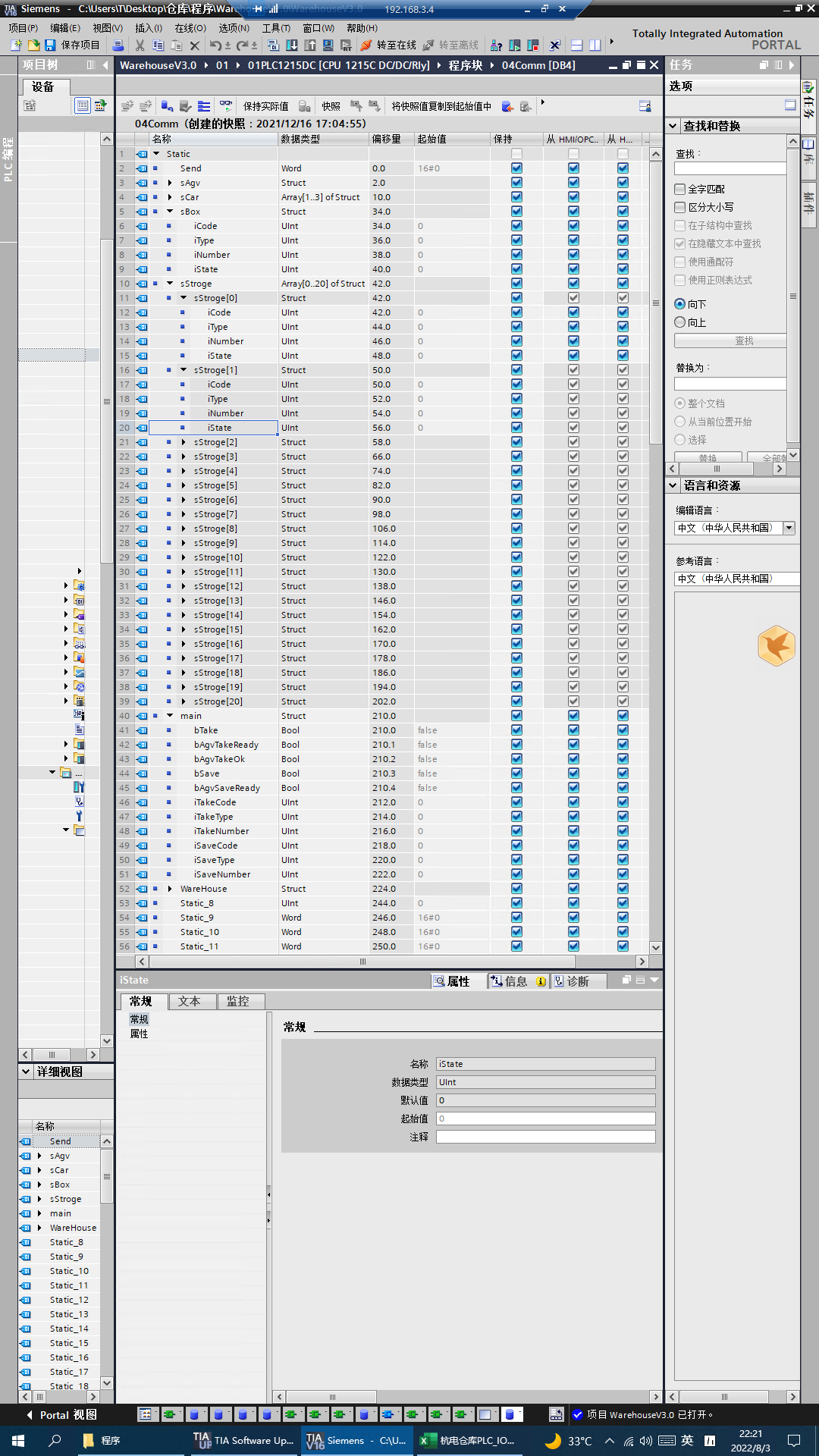
Task: Expand the sStroge[2] struct row
Action: pyautogui.click(x=184, y=442)
